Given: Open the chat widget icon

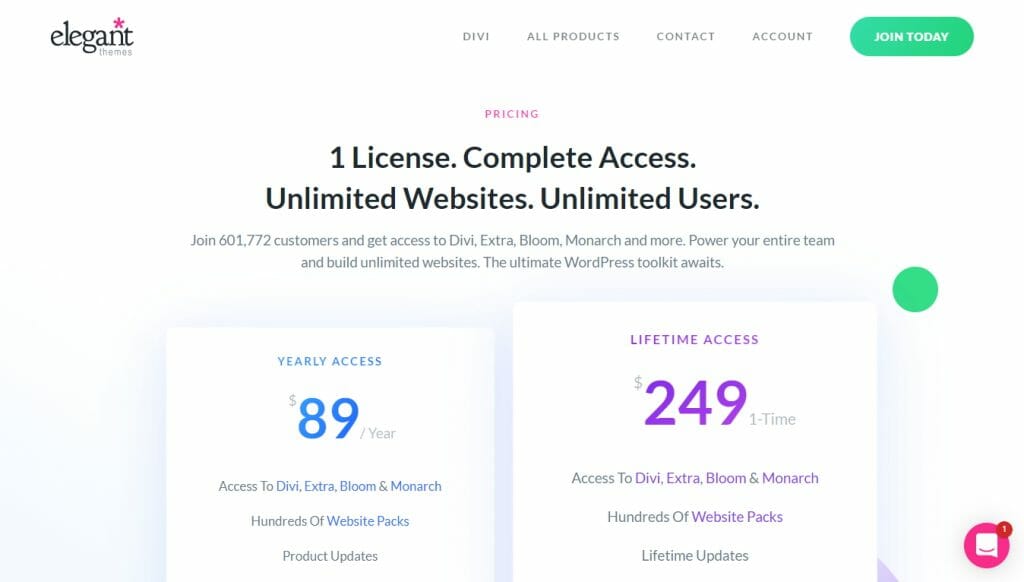Looking at the screenshot, I should tap(986, 545).
